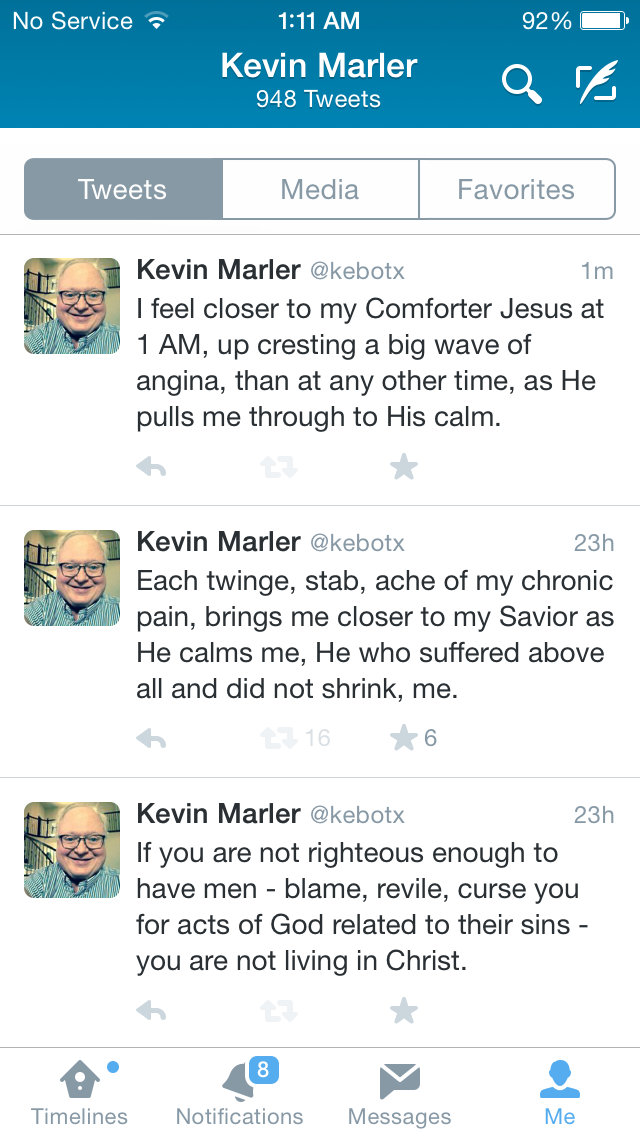Tap the @kebotx handle in first tweet

tap(357, 271)
